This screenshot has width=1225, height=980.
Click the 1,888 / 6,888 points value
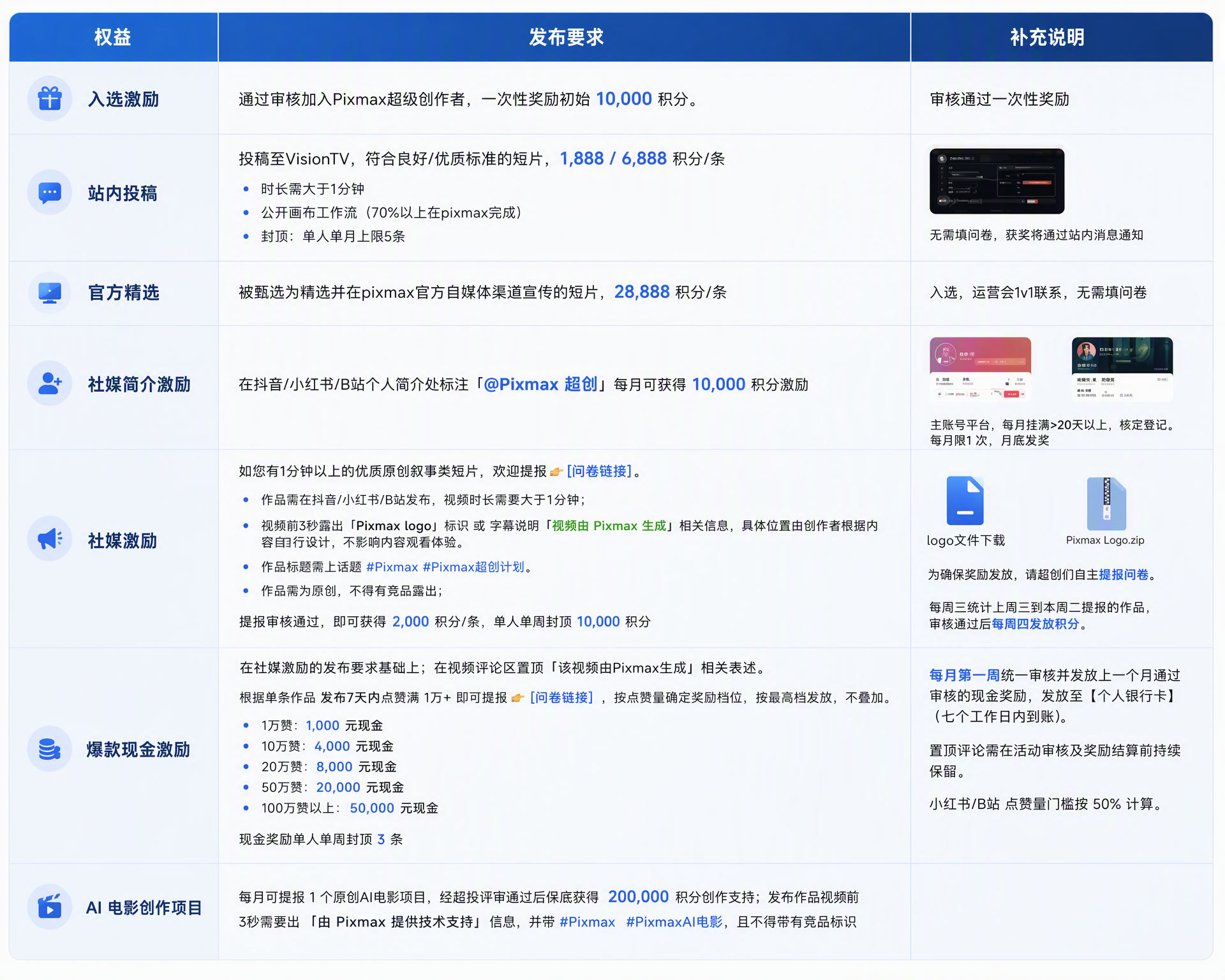(x=613, y=158)
